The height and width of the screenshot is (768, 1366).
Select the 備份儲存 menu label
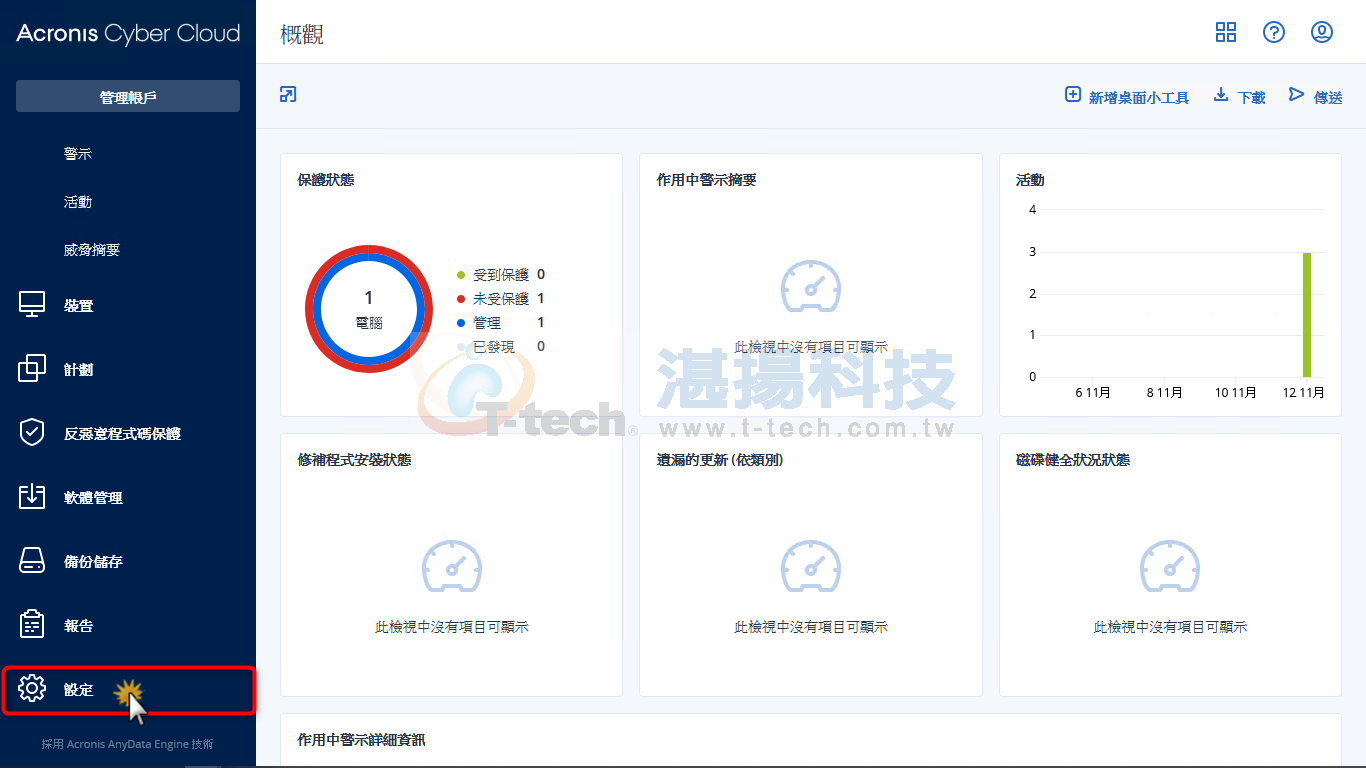[x=93, y=562]
